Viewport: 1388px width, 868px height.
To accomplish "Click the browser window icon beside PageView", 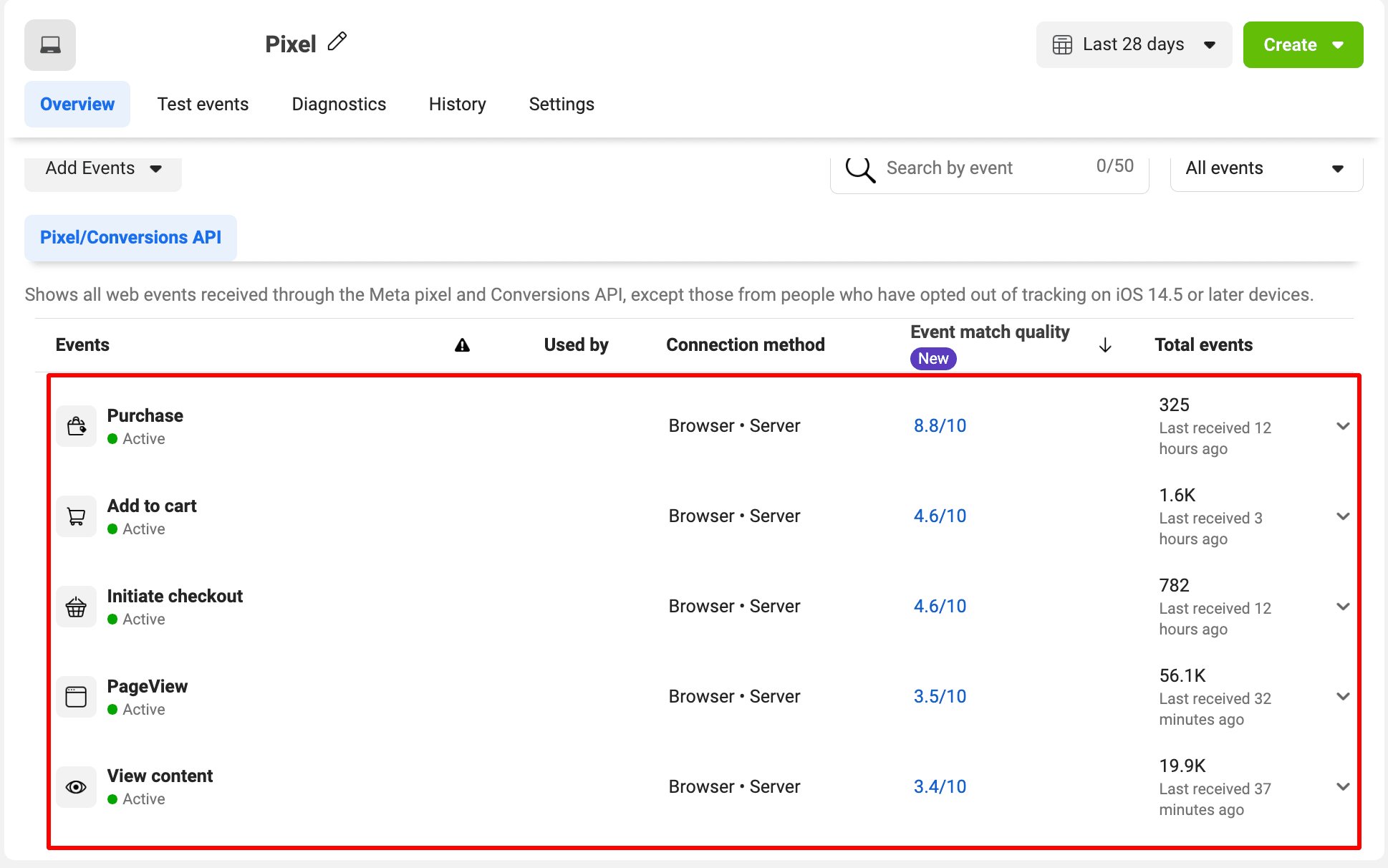I will click(x=76, y=696).
